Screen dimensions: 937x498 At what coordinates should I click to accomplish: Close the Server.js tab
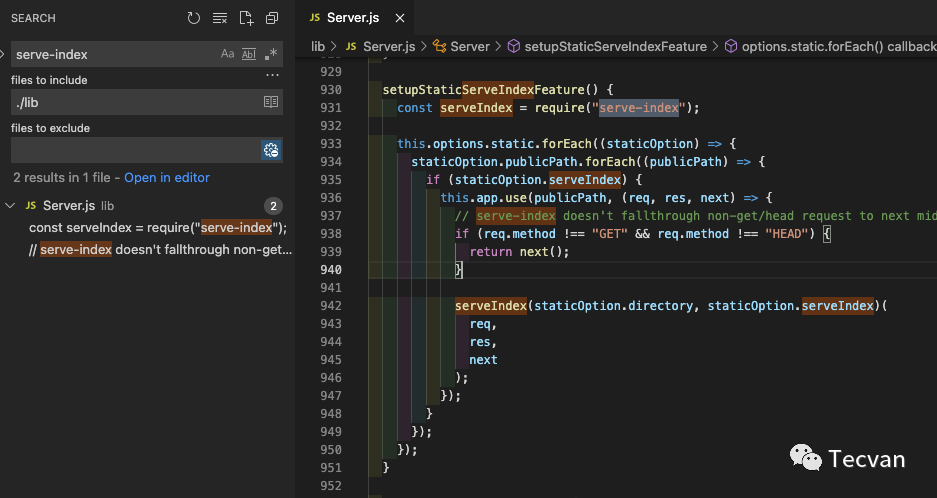point(400,19)
